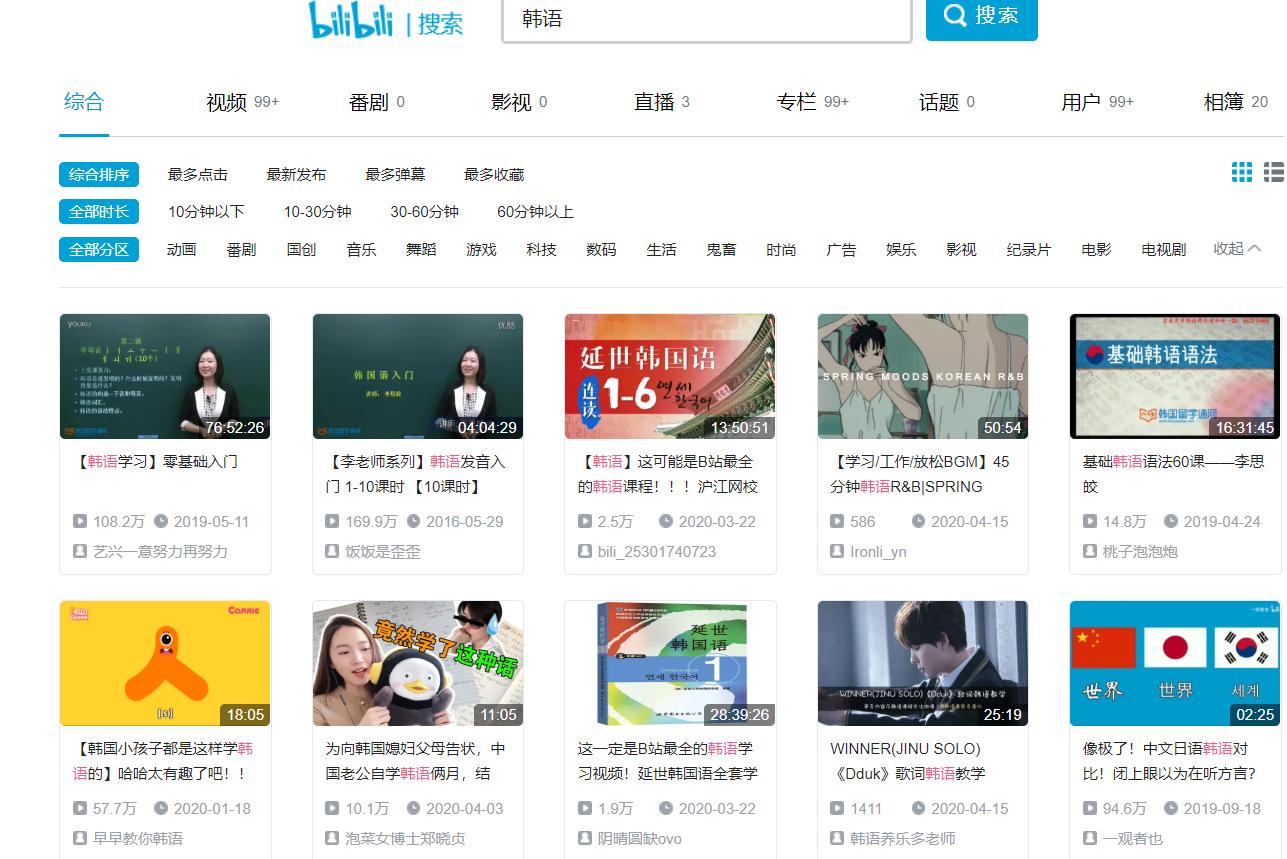Click the uploader icon beside 泡菜女博士郑晓贞

click(x=331, y=837)
